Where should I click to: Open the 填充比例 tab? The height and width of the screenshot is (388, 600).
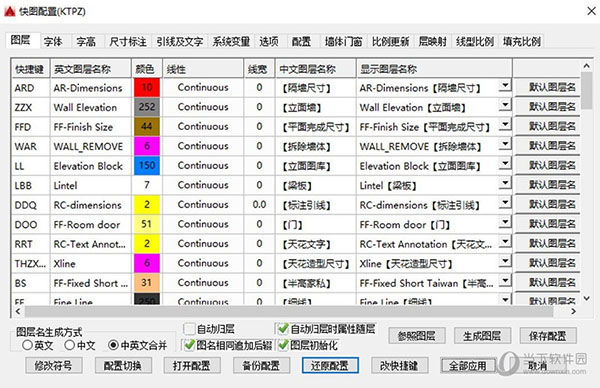click(x=522, y=41)
